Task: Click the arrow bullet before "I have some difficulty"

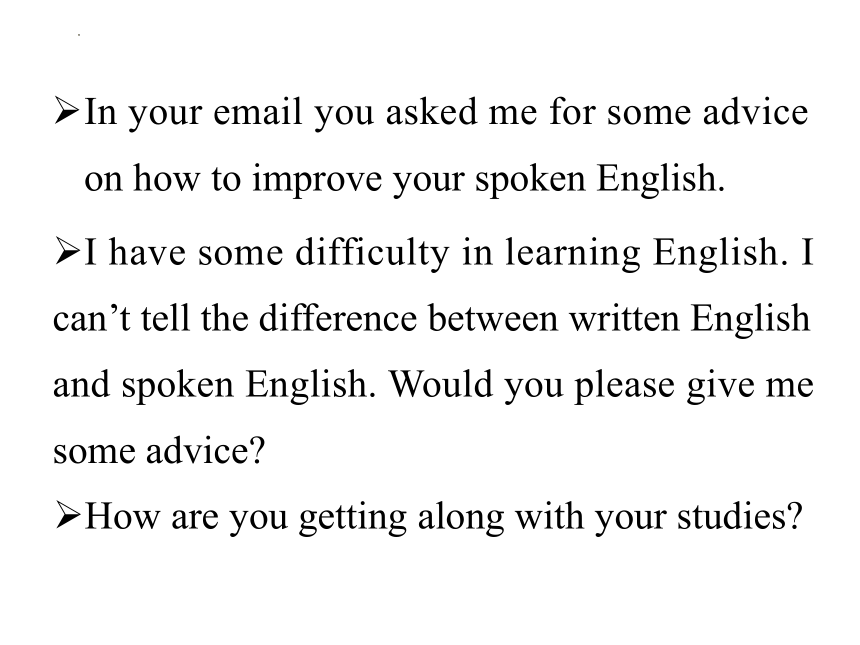Action: pos(67,252)
